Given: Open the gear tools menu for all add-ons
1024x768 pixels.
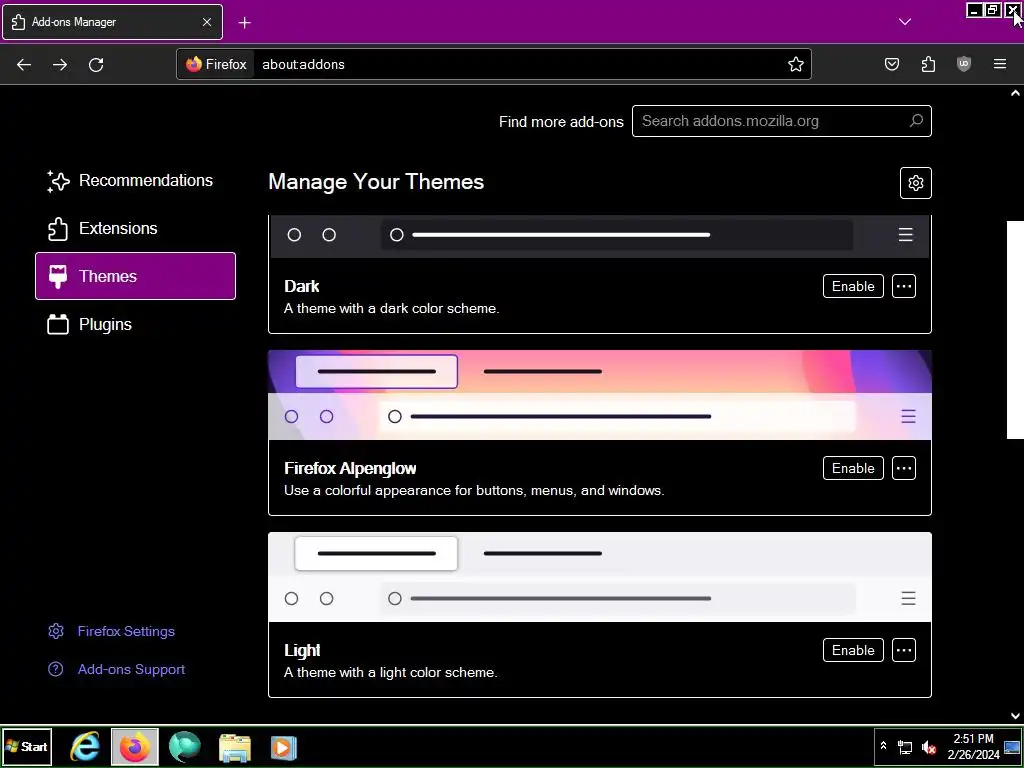Looking at the screenshot, I should 916,183.
